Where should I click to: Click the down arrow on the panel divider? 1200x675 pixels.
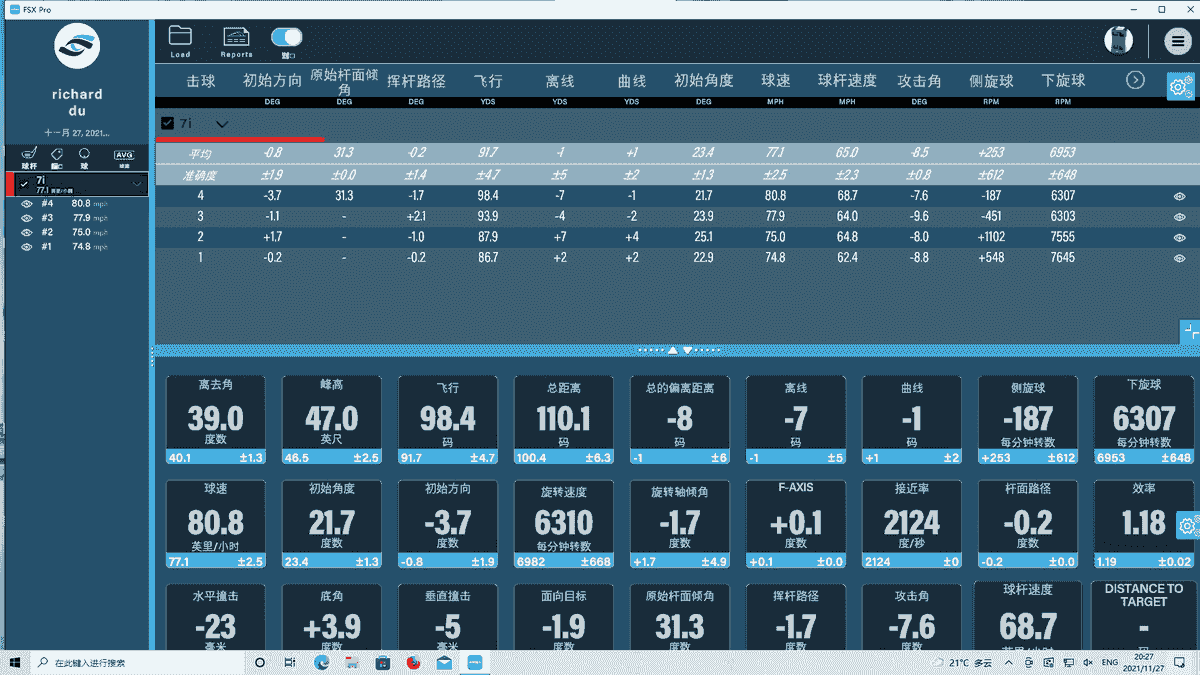click(x=688, y=350)
